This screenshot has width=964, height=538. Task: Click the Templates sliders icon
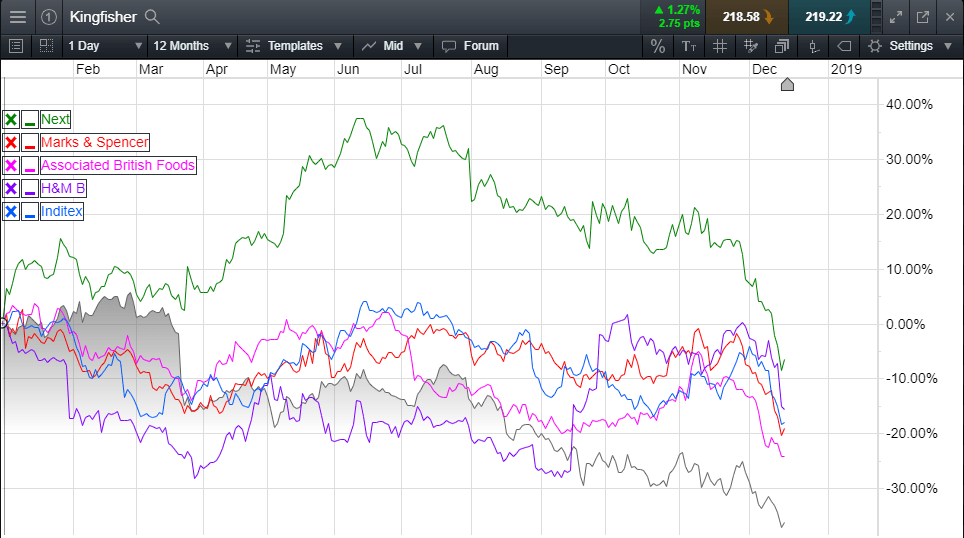pyautogui.click(x=253, y=46)
